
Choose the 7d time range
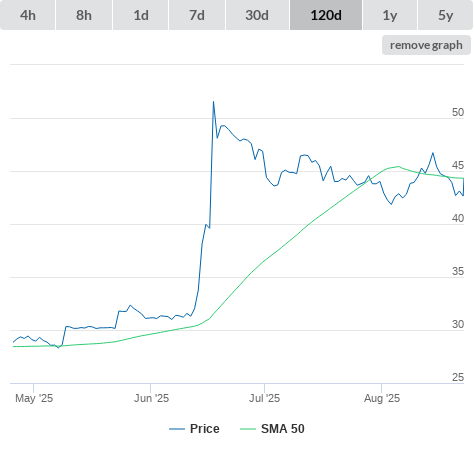point(197,15)
